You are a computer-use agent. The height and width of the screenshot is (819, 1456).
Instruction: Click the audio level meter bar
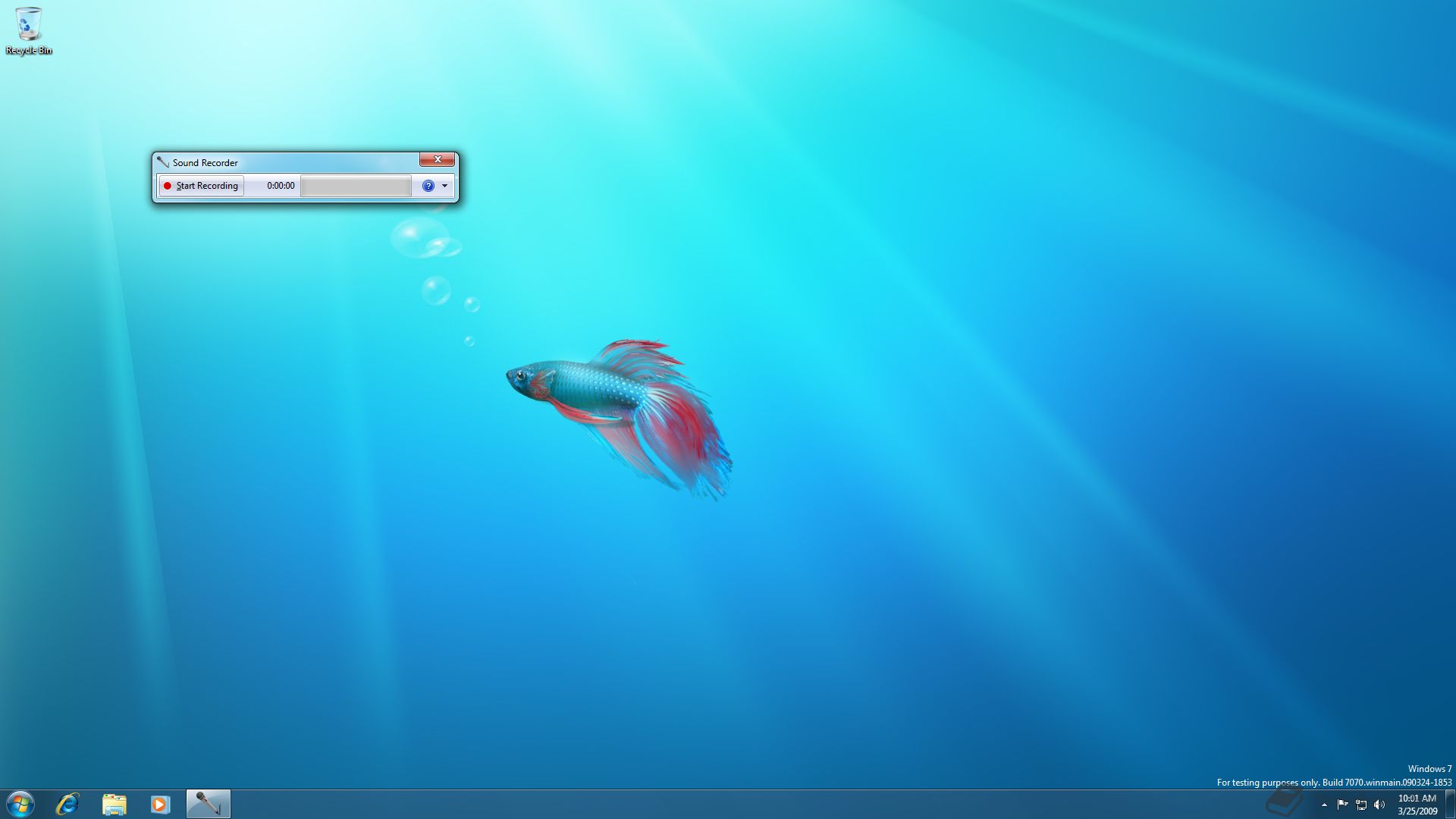(356, 186)
